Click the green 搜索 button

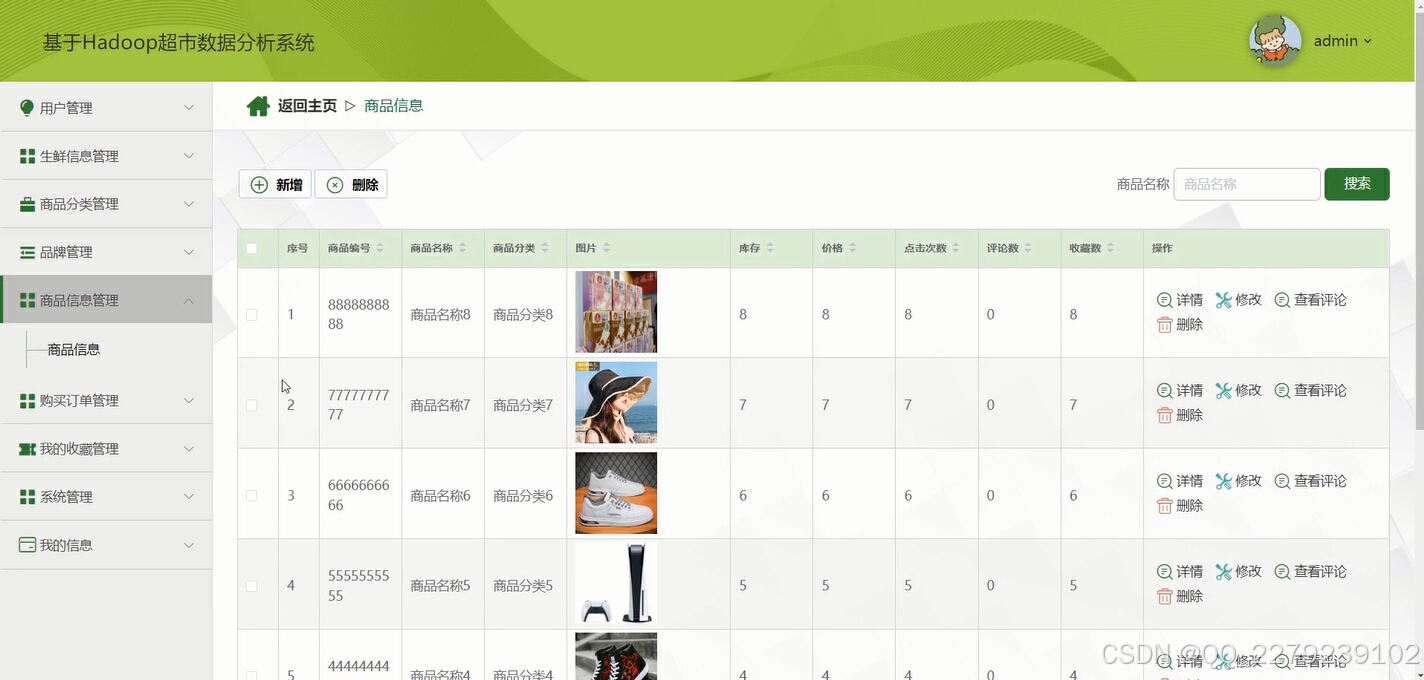click(x=1357, y=184)
